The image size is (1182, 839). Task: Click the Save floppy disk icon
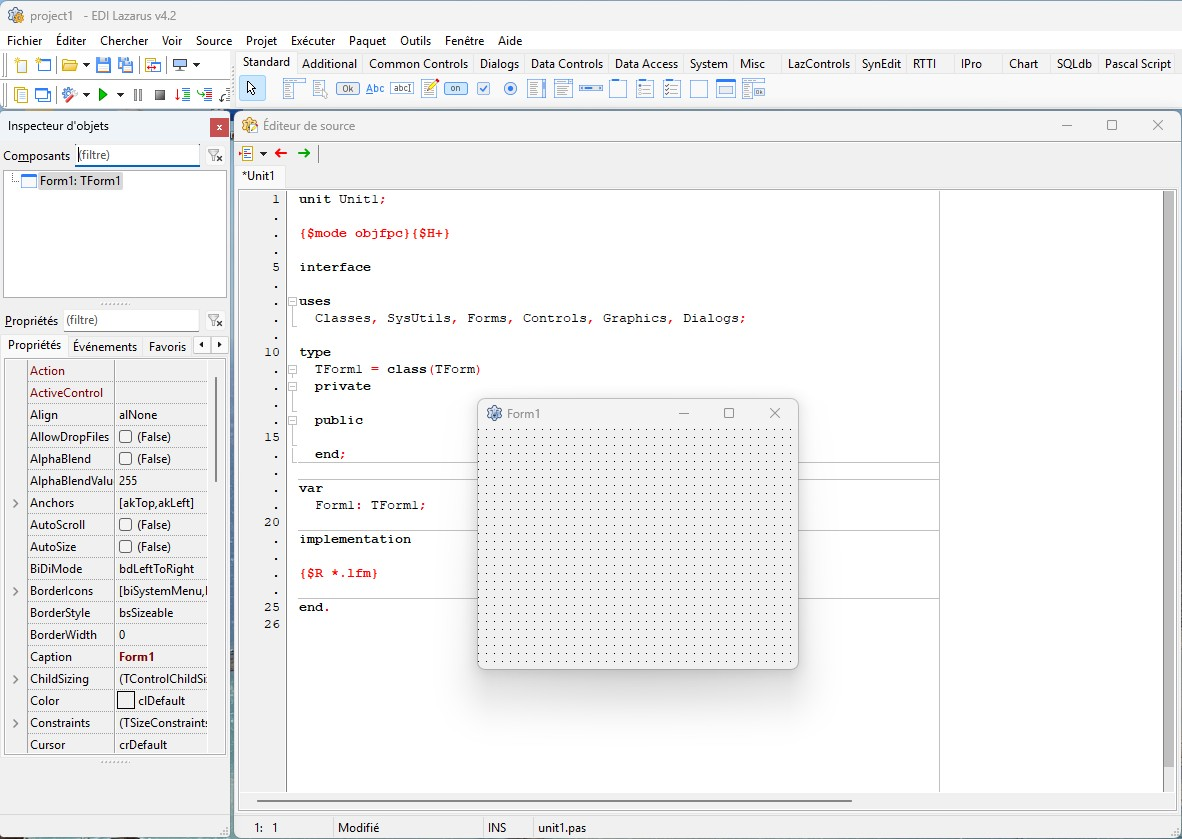[103, 65]
